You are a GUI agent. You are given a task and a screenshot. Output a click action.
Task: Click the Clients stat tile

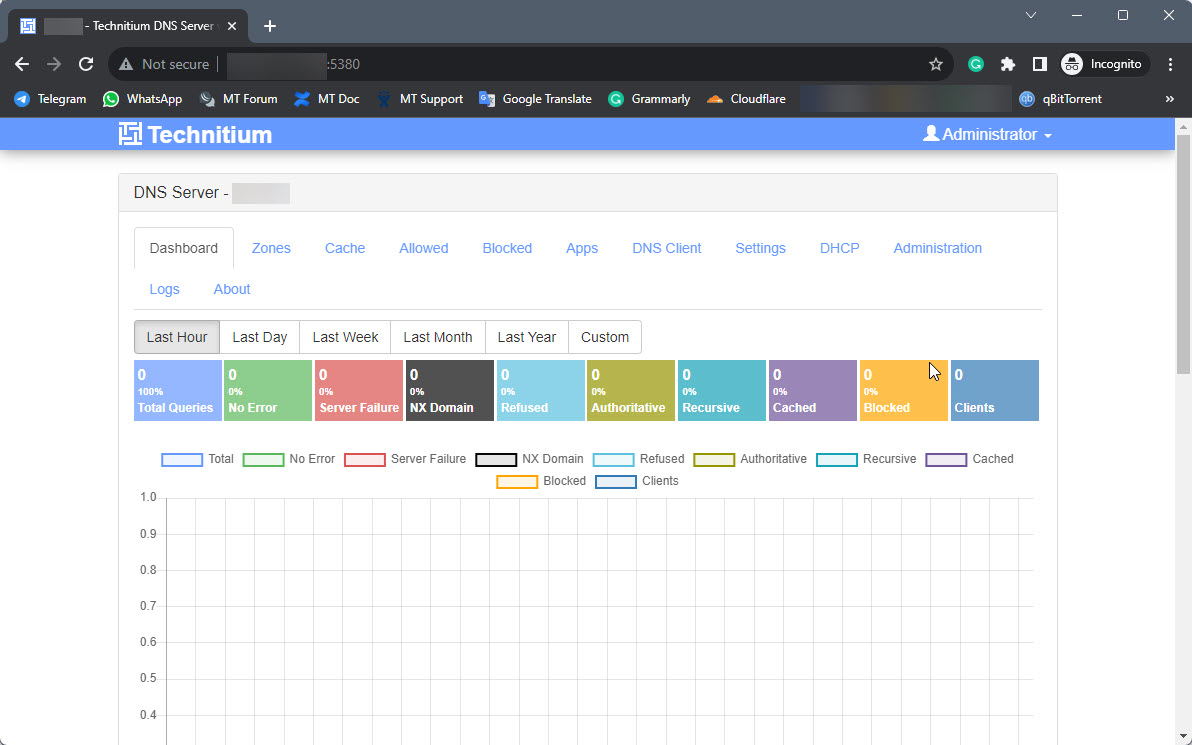pos(994,391)
